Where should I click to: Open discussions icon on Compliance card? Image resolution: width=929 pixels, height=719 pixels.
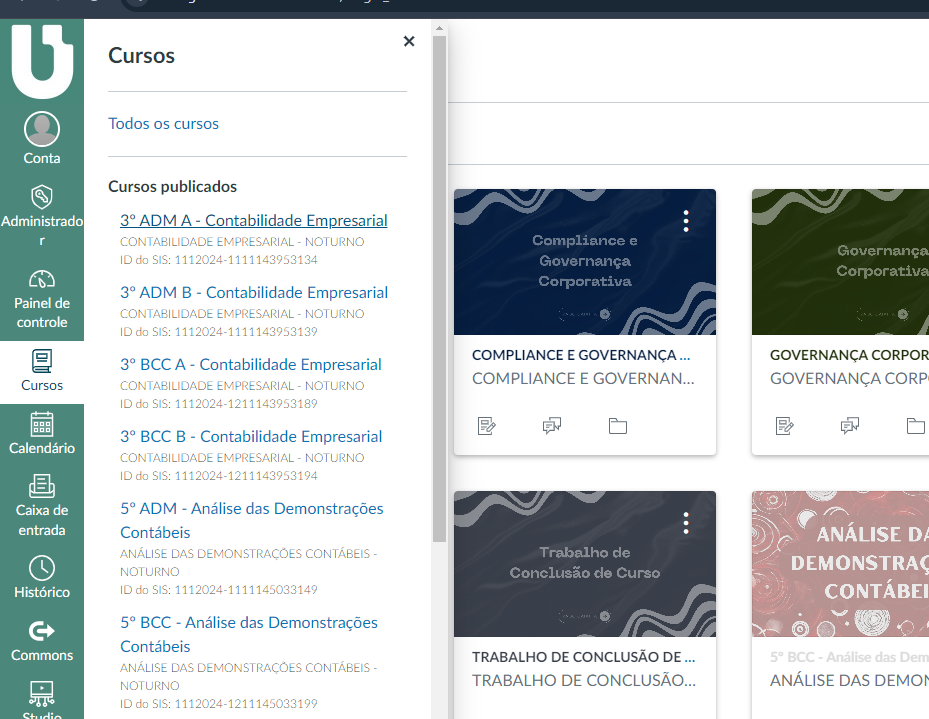pos(551,426)
